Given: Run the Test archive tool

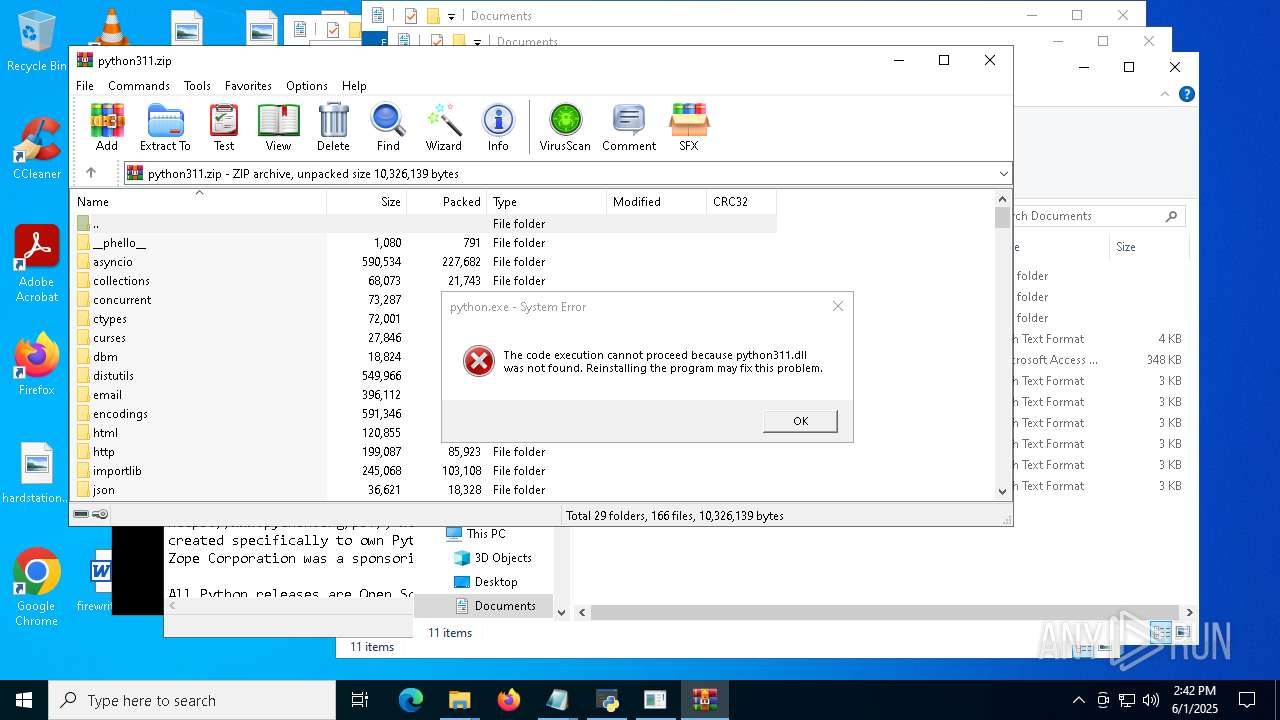Looking at the screenshot, I should (224, 127).
